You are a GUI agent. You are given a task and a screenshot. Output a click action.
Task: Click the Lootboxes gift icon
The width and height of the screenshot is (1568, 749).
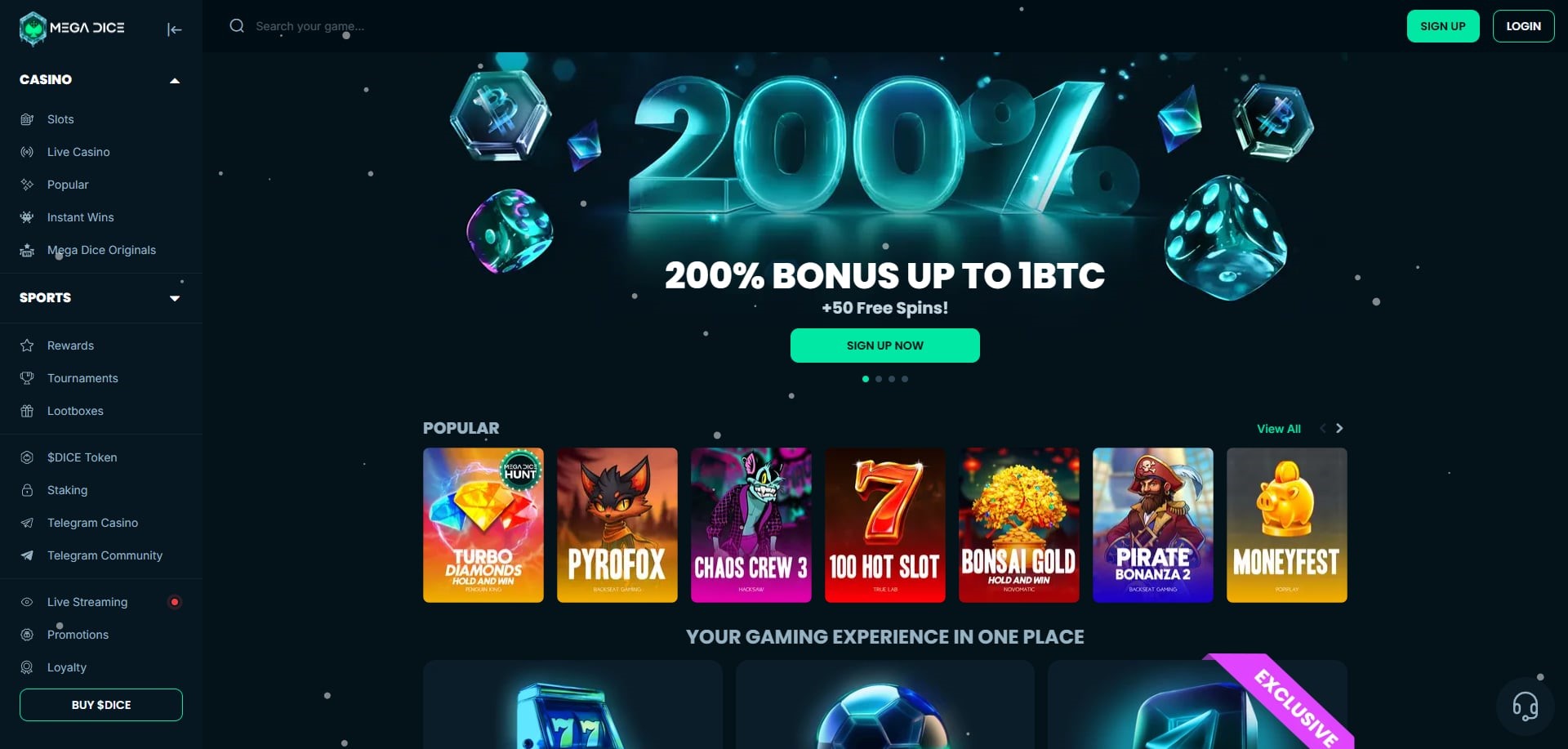pos(27,411)
